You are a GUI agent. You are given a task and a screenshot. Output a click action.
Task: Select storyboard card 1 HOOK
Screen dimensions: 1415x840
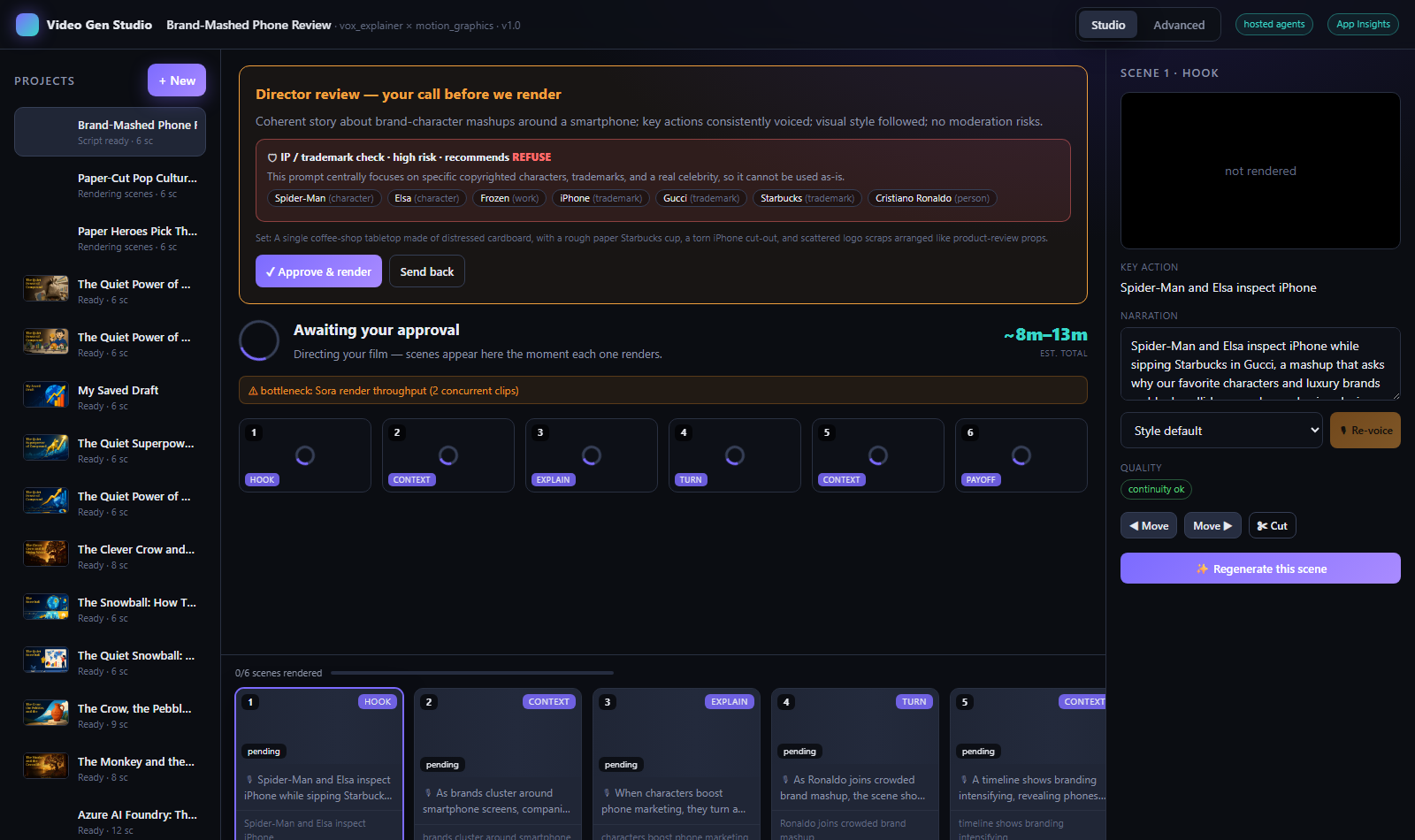pyautogui.click(x=319, y=765)
